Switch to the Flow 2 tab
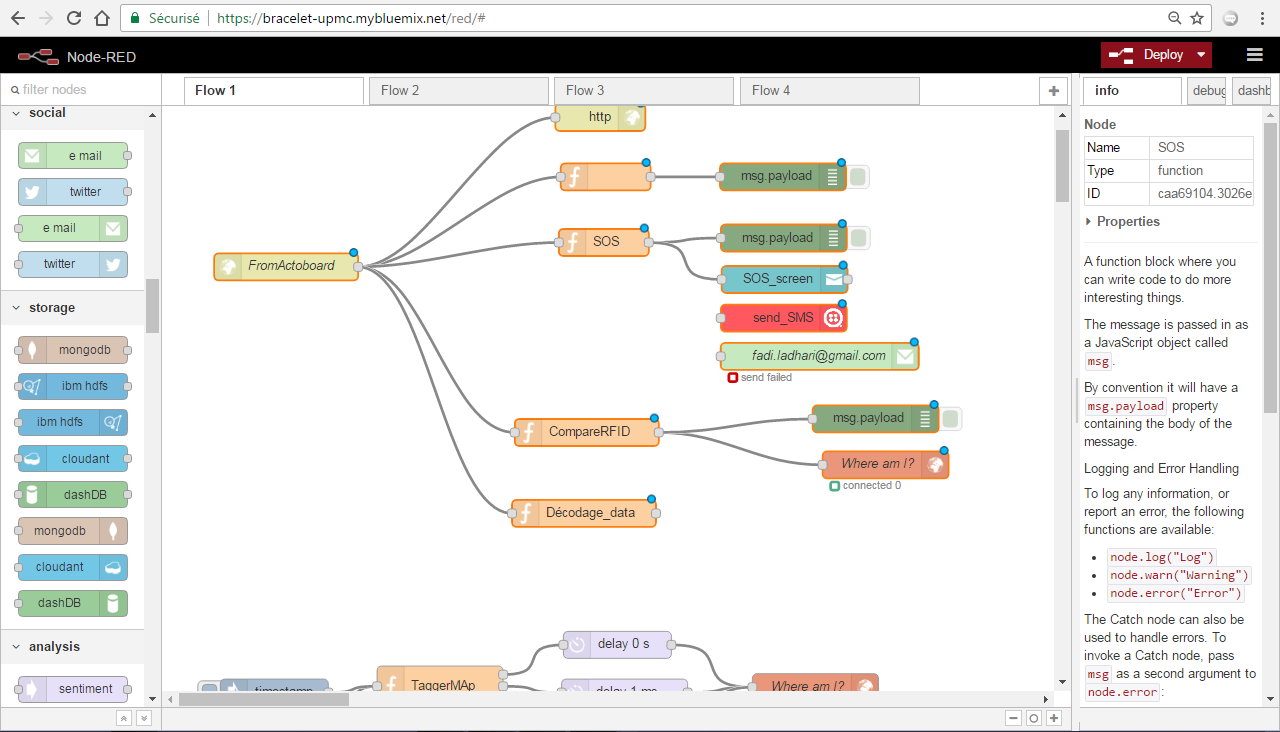1280x732 pixels. 459,90
